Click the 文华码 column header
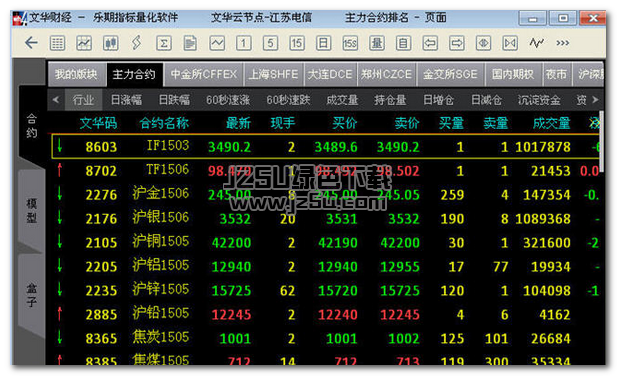Viewport: 617px width, 376px height. coord(98,123)
